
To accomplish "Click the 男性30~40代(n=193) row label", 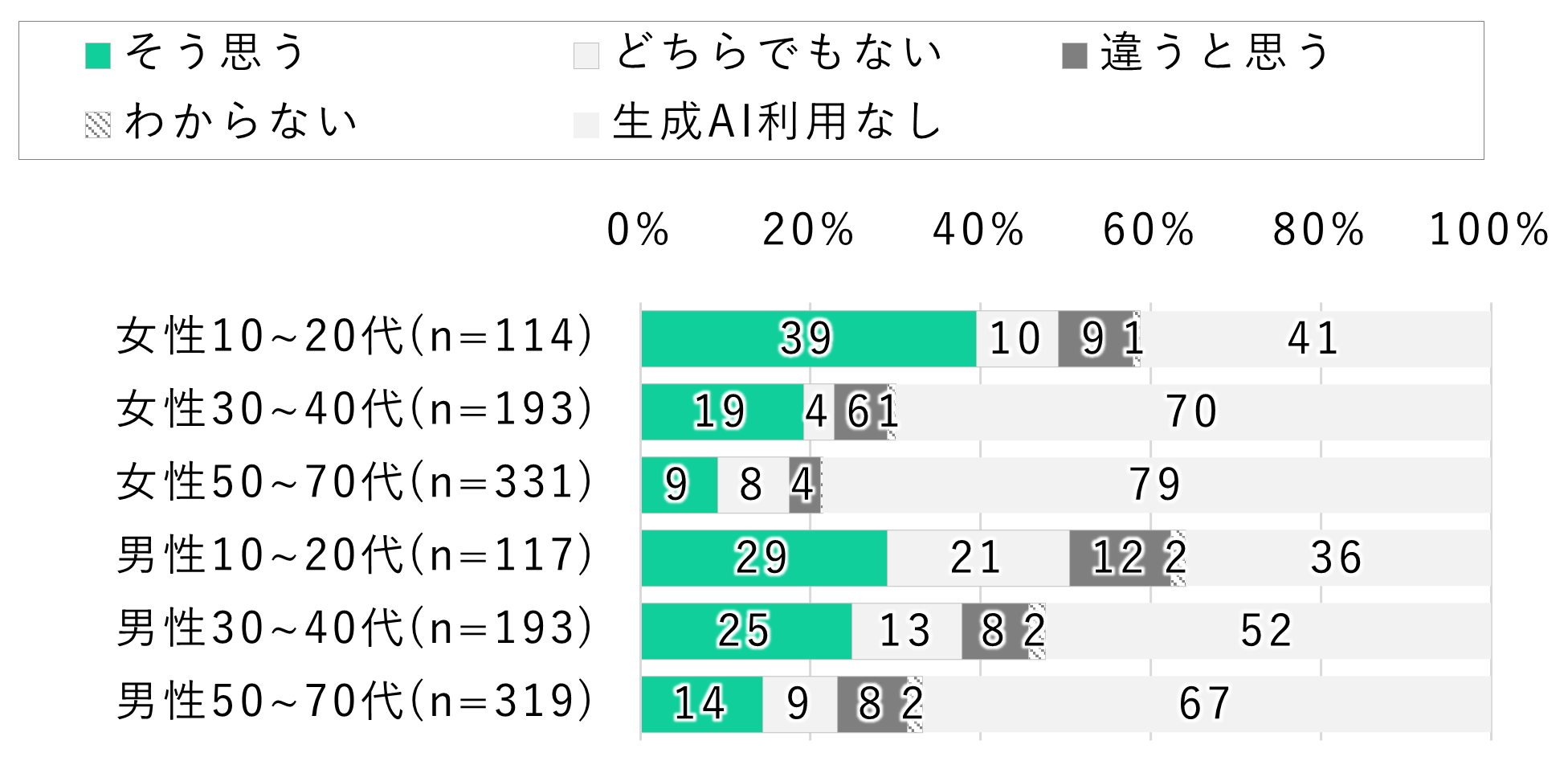I will (355, 629).
